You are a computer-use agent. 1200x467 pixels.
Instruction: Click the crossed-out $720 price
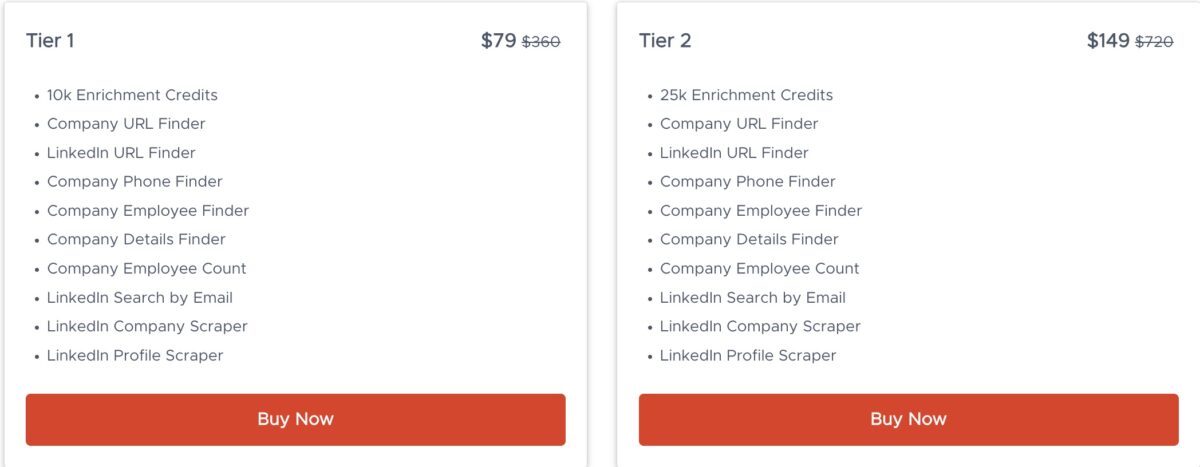[1154, 42]
